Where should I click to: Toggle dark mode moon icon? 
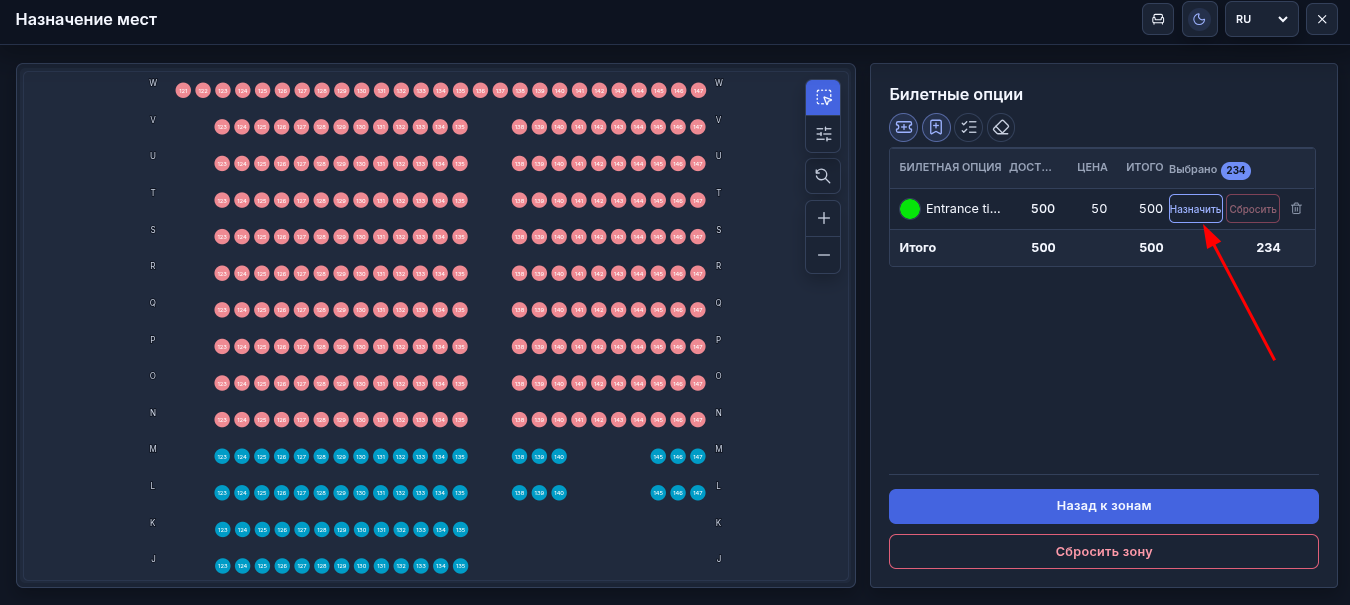[x=1199, y=19]
